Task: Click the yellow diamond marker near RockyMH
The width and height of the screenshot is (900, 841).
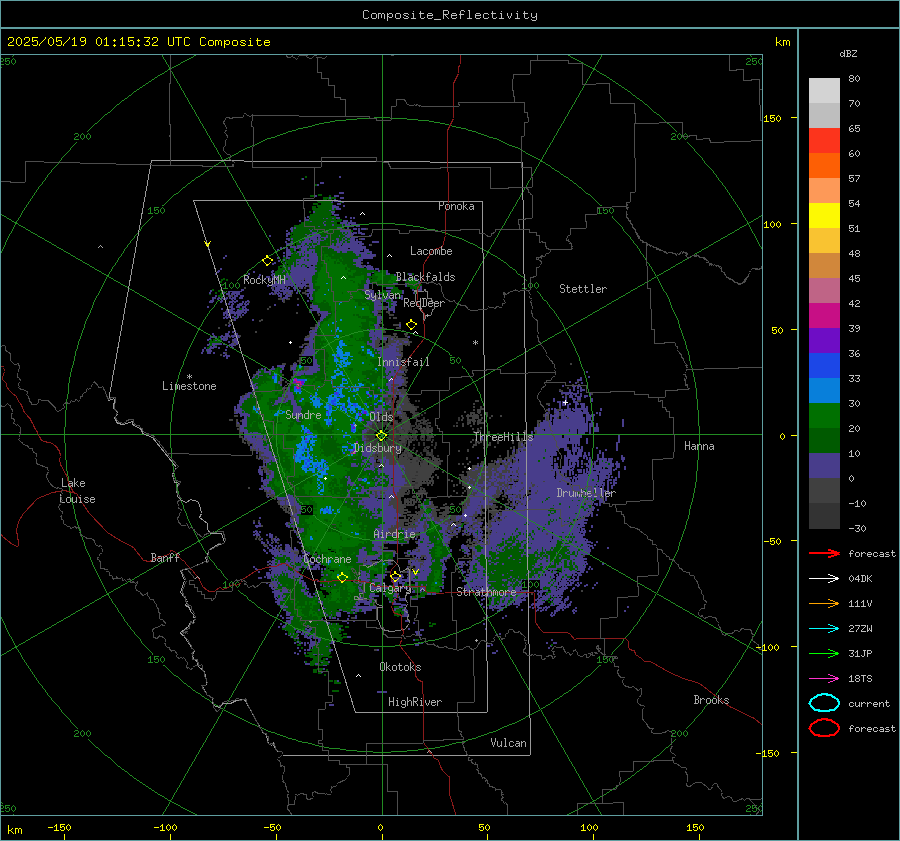Action: click(x=267, y=261)
